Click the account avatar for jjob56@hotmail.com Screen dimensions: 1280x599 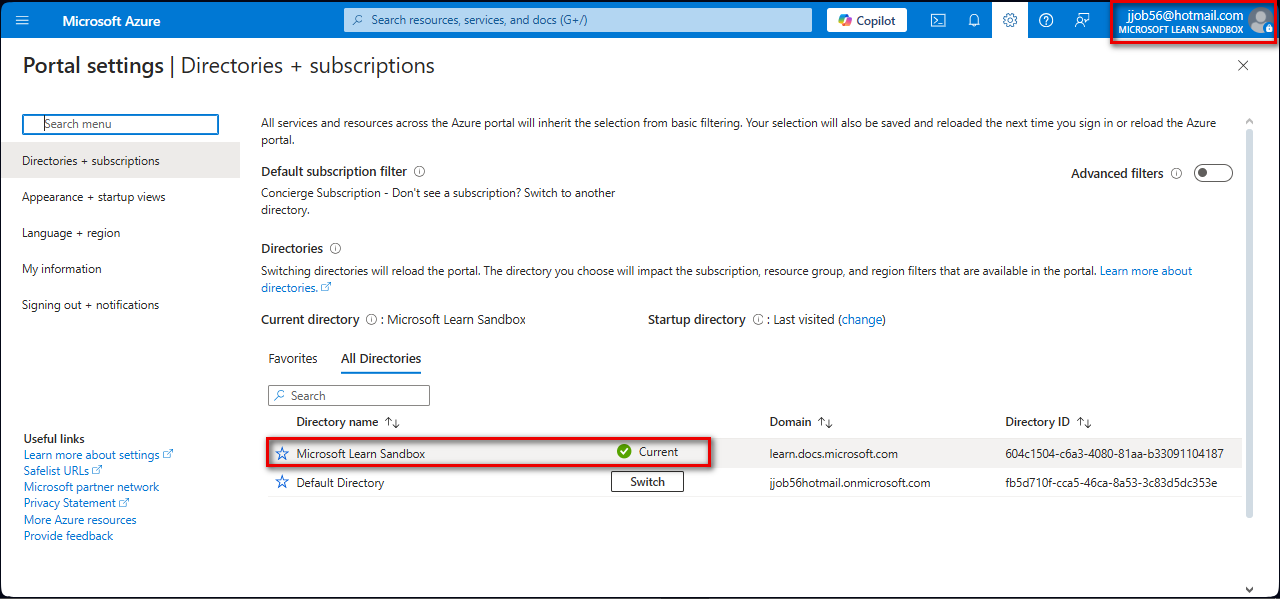tap(1260, 20)
